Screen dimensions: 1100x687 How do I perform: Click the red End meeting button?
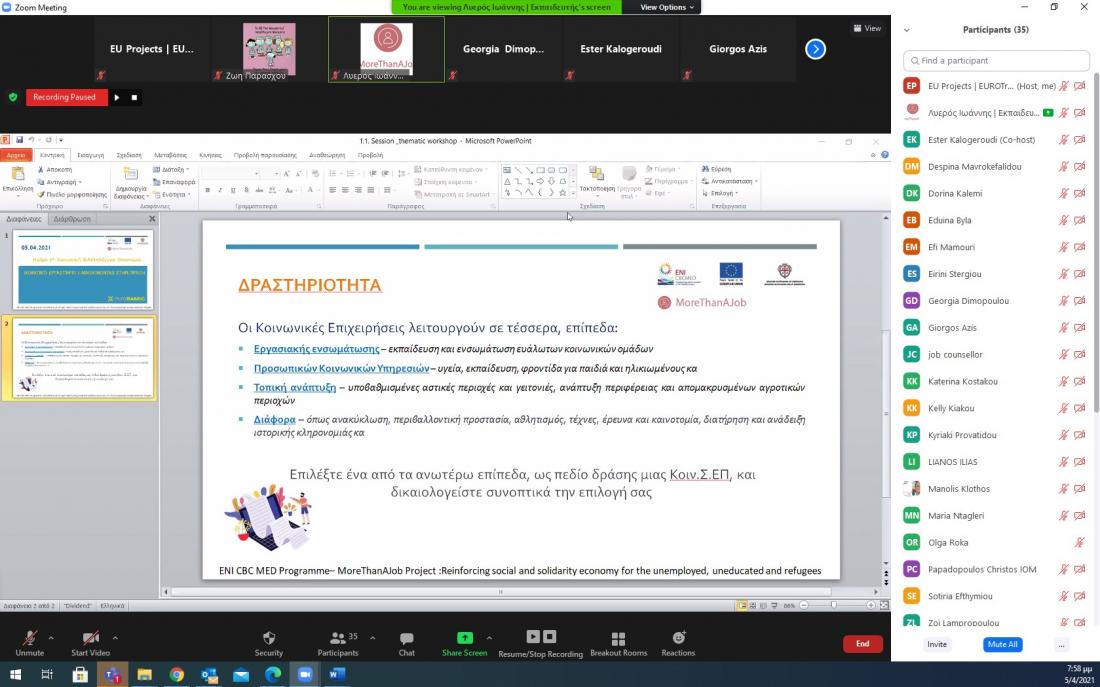tap(862, 644)
